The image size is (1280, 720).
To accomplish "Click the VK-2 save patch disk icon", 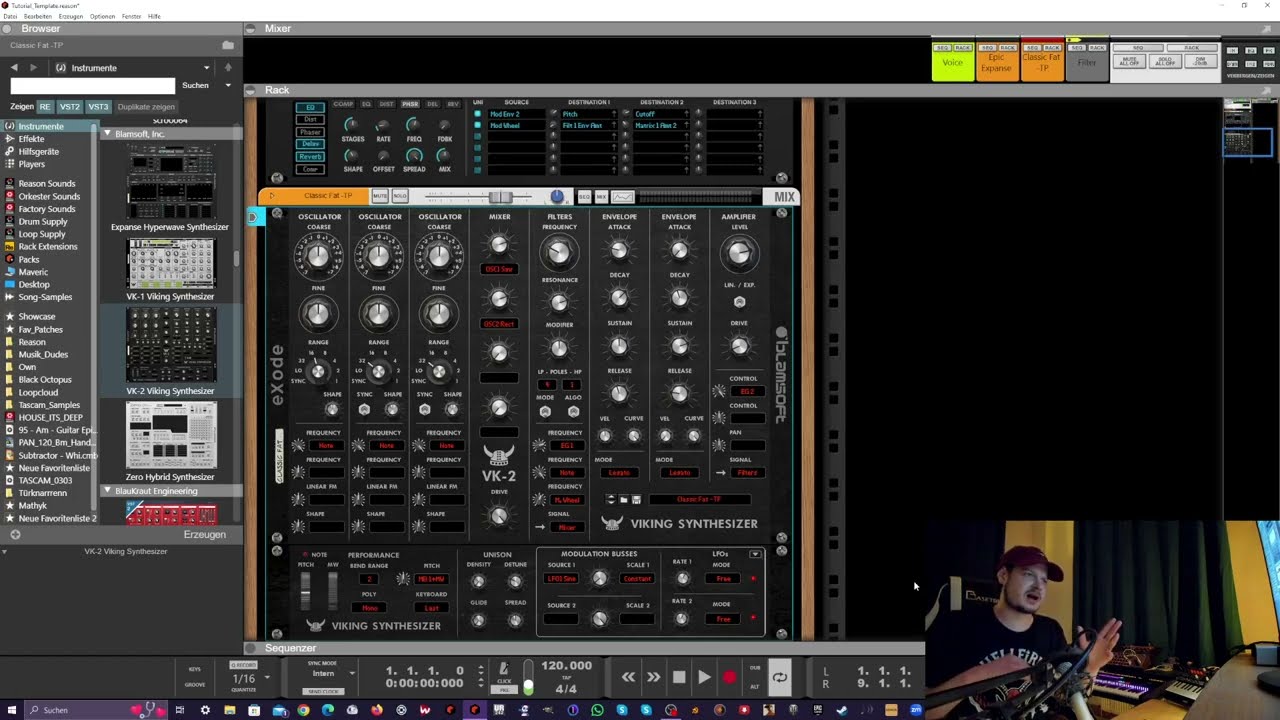I will tap(636, 499).
